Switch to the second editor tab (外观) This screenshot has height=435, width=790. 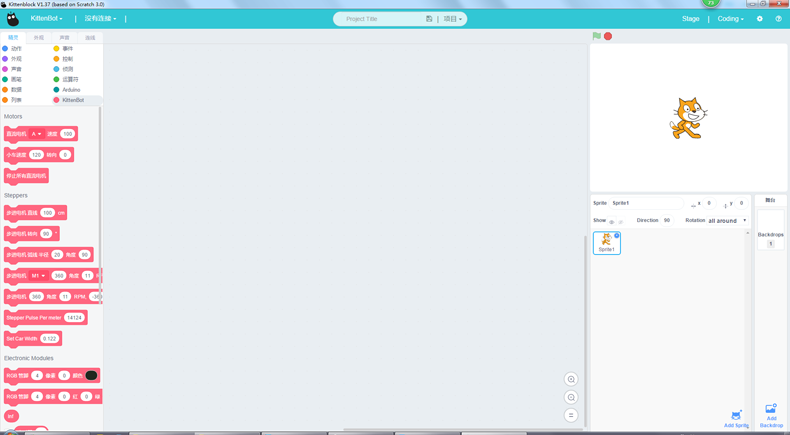39,38
